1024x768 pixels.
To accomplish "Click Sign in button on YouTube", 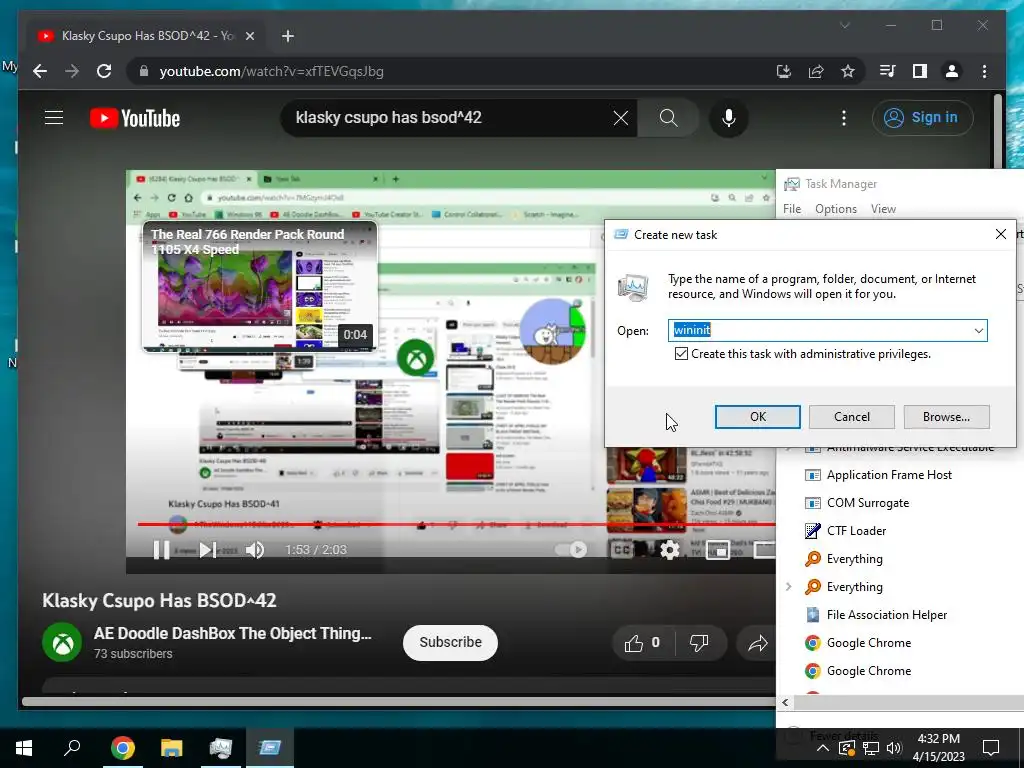I will click(x=922, y=118).
